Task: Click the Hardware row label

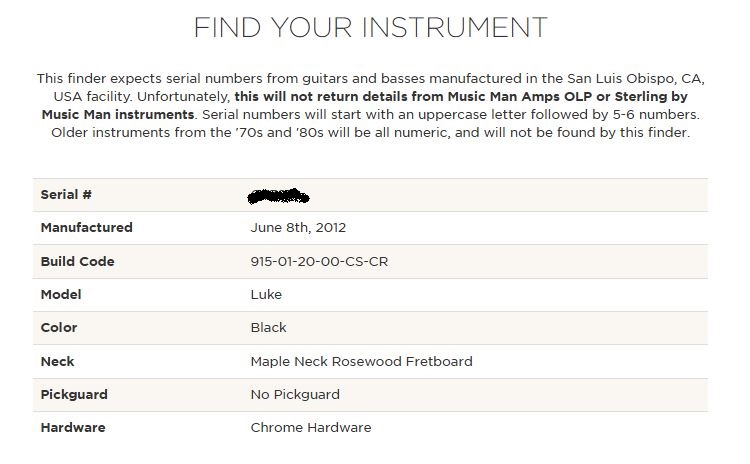Action: tap(72, 428)
